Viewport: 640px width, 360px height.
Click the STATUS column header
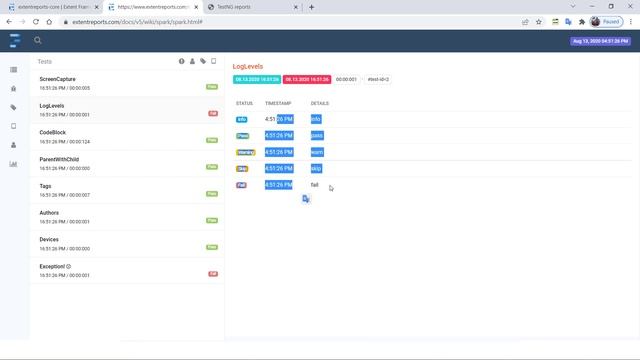pos(244,103)
